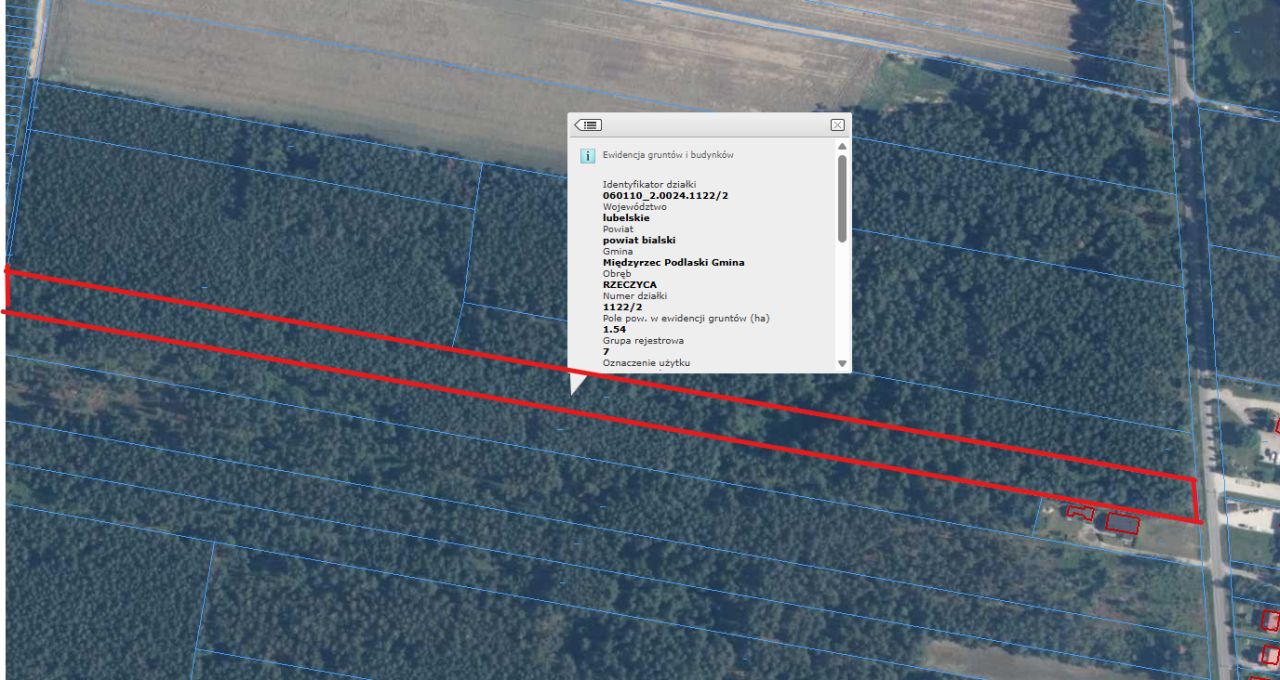Click the registry group value 7

606,351
